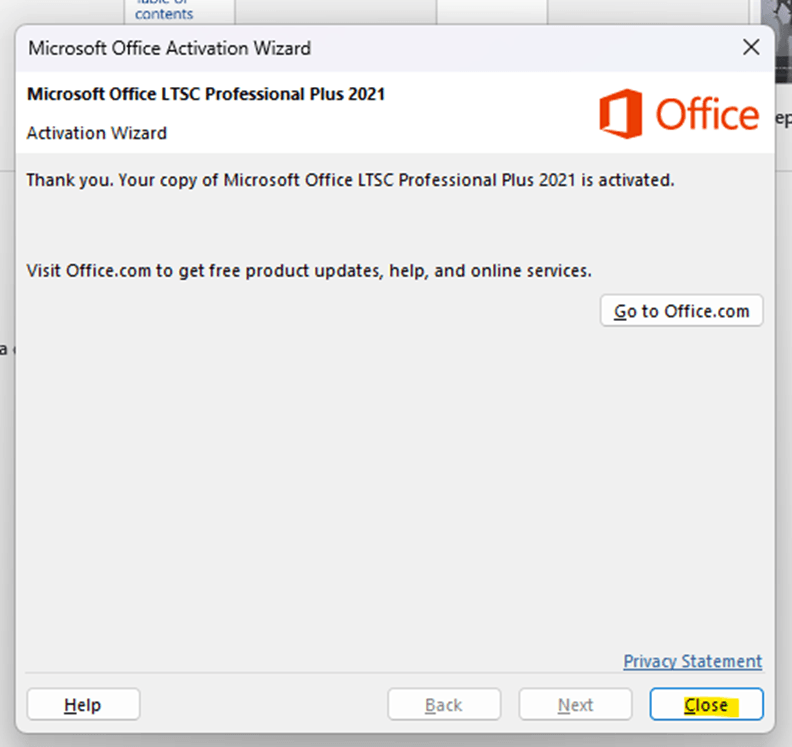Click the greyed-out Next button
The image size is (792, 747).
coord(575,705)
